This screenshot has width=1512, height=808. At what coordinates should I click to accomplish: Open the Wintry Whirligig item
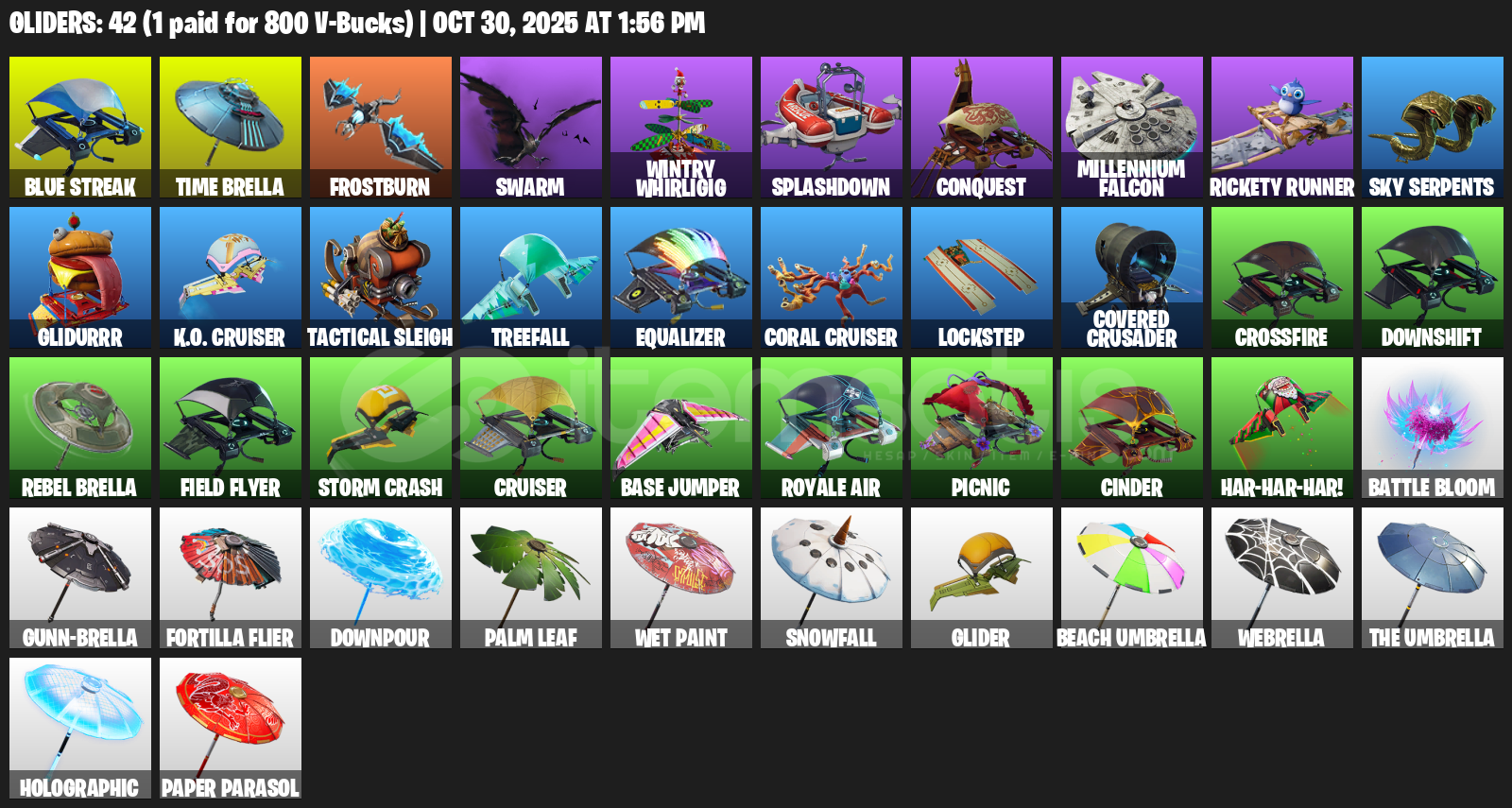(681, 128)
